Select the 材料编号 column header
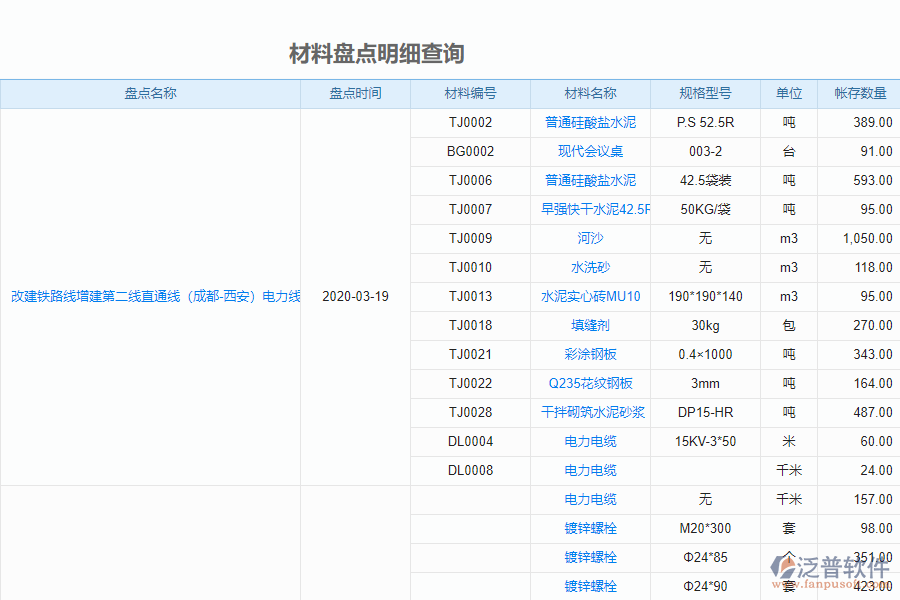The width and height of the screenshot is (900, 600). [470, 93]
